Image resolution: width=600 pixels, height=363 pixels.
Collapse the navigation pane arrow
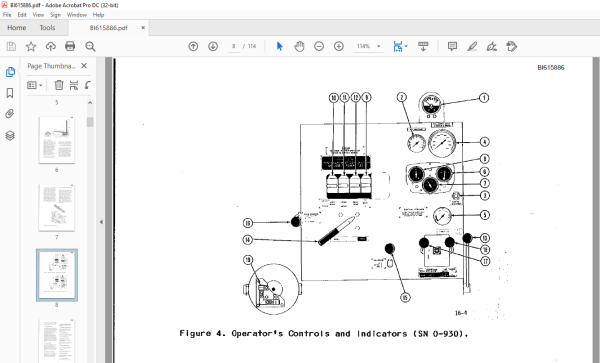coord(101,222)
